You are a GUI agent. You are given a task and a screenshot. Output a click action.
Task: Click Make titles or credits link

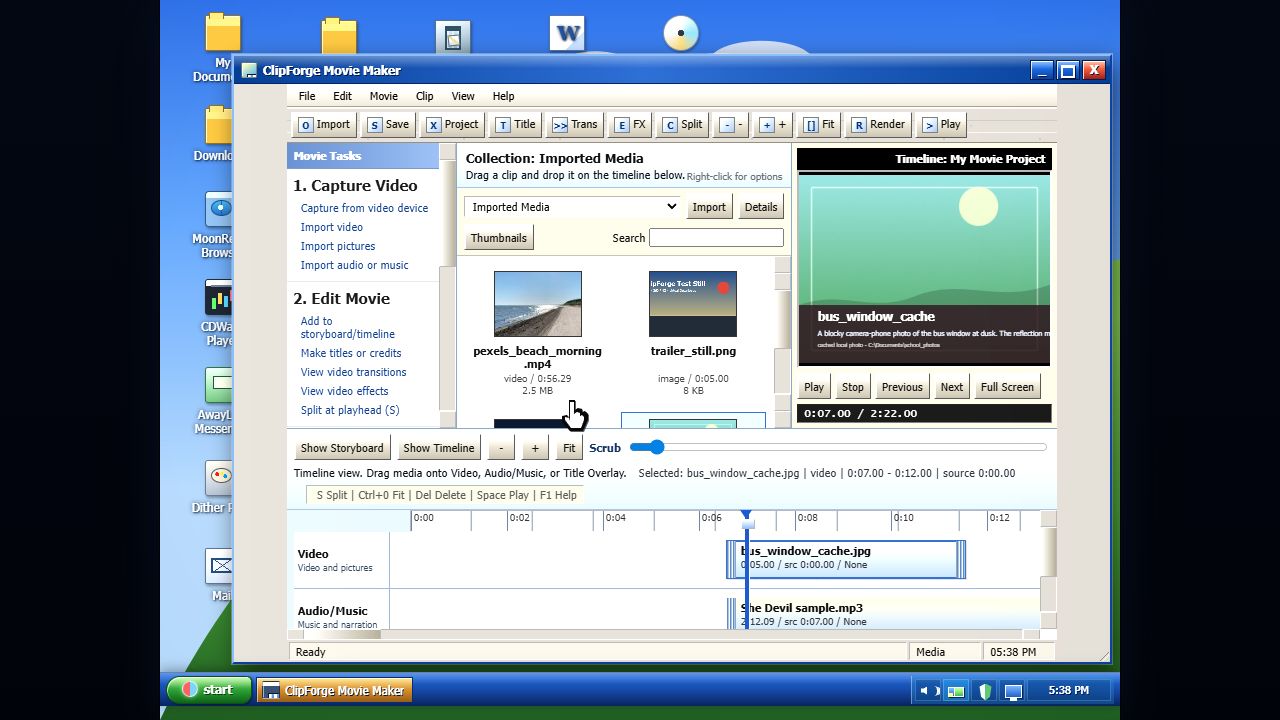tap(351, 353)
